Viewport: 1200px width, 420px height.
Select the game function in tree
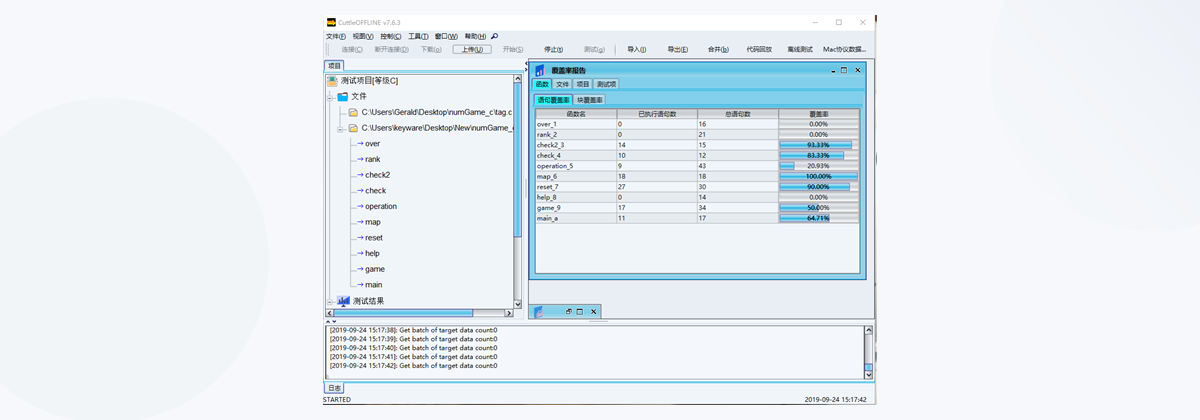click(375, 269)
